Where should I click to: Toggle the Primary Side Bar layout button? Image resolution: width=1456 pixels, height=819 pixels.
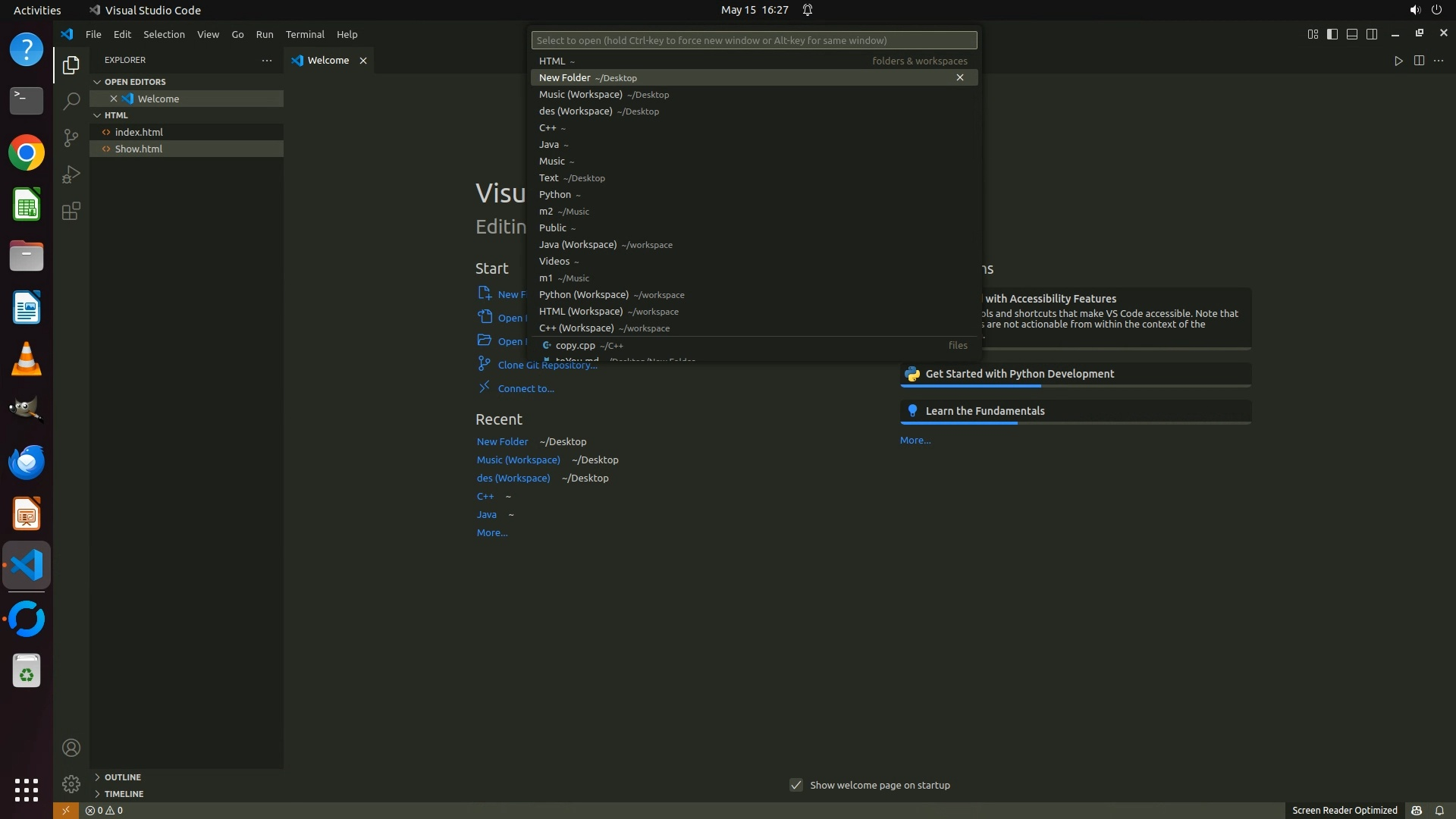click(x=1332, y=34)
